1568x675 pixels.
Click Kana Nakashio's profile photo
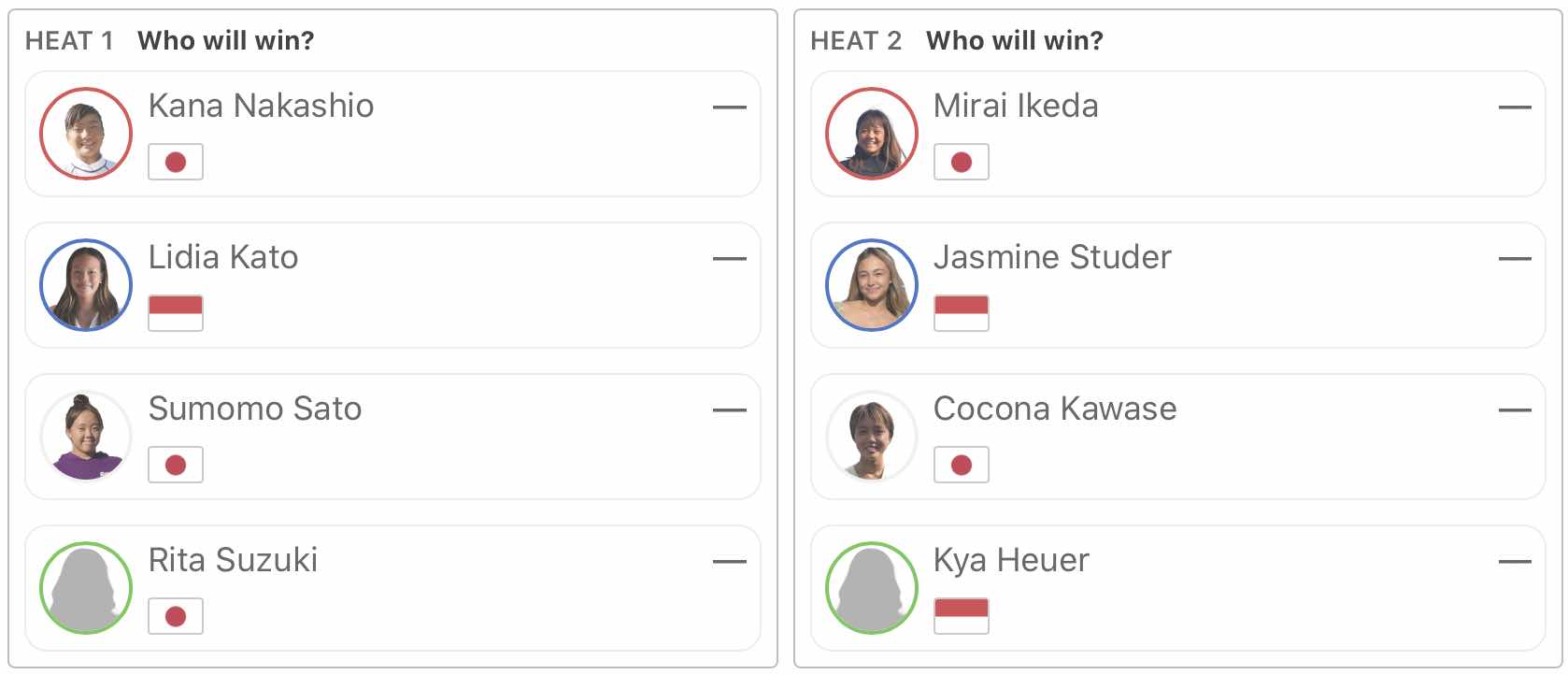click(86, 134)
